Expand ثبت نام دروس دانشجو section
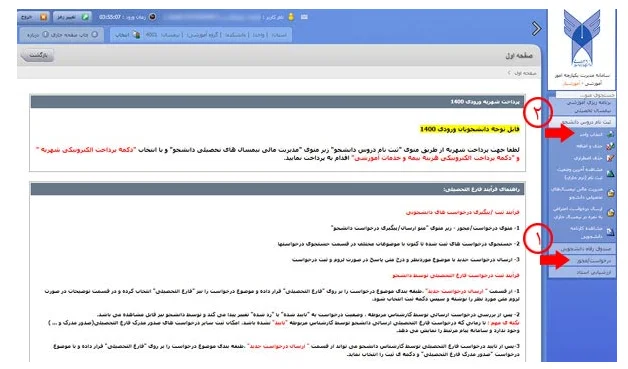The width and height of the screenshot is (628, 369). (x=582, y=122)
